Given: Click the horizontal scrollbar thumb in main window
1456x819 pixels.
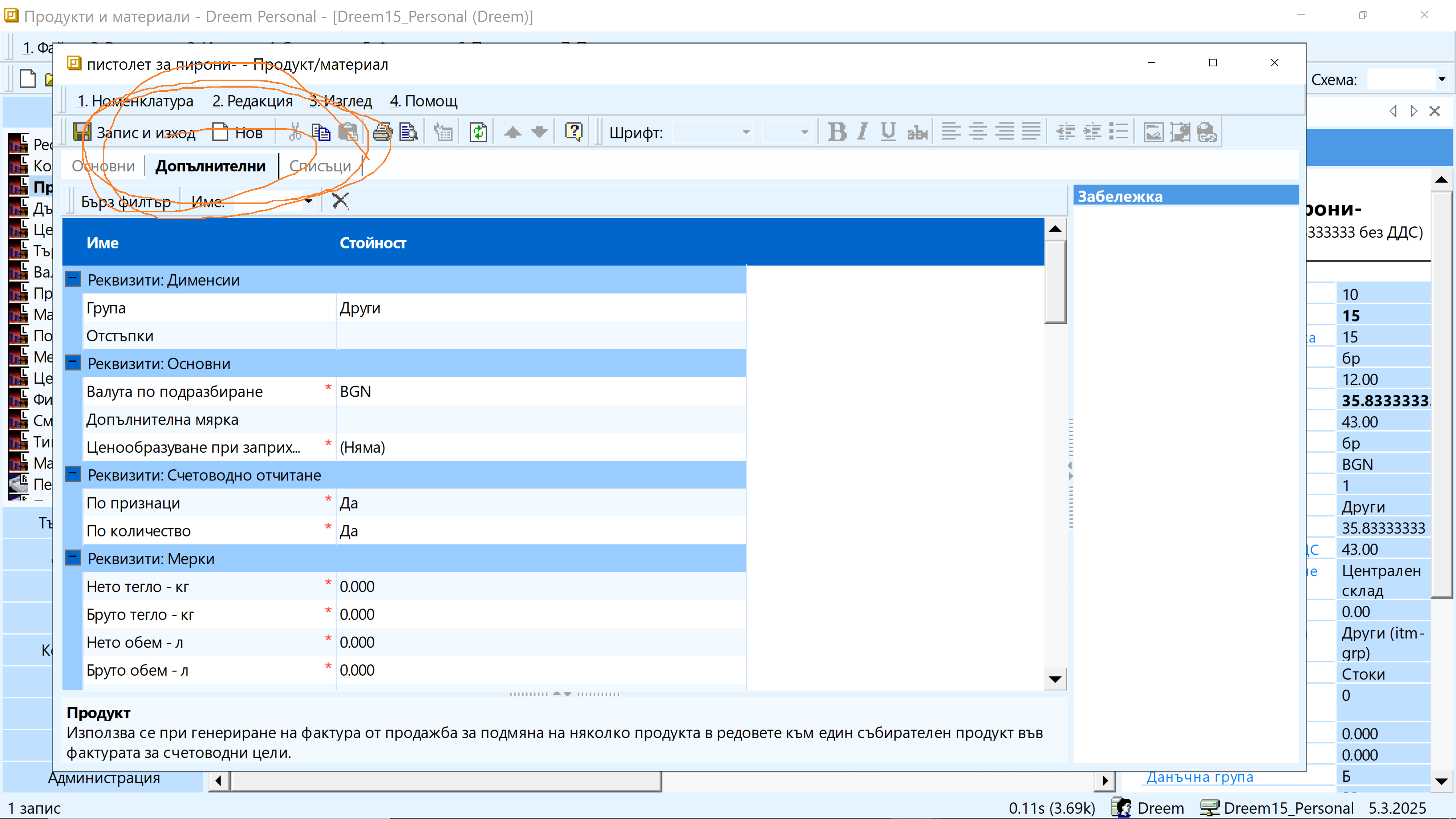Looking at the screenshot, I should pyautogui.click(x=446, y=782).
